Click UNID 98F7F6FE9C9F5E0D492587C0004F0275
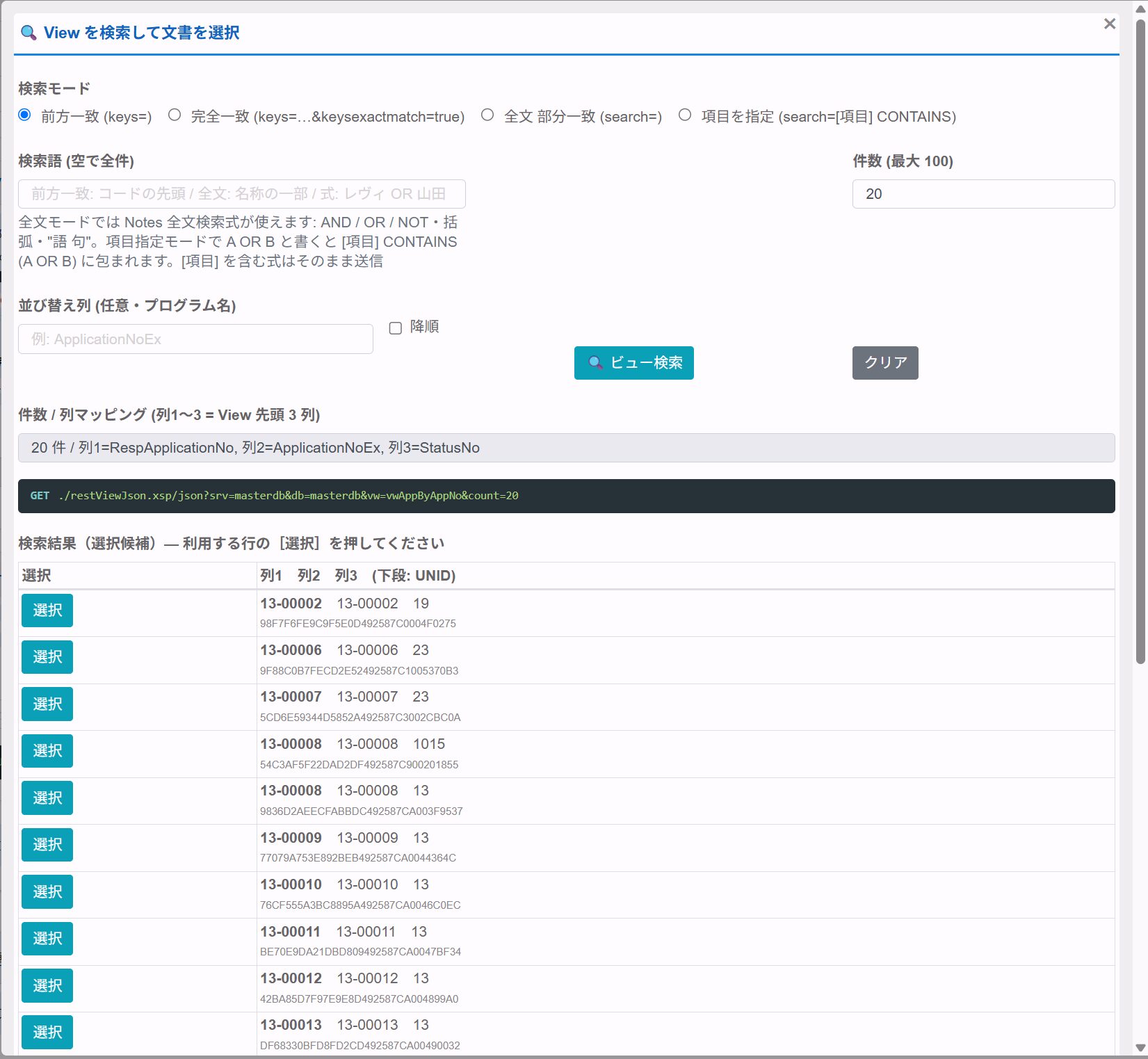 358,624
